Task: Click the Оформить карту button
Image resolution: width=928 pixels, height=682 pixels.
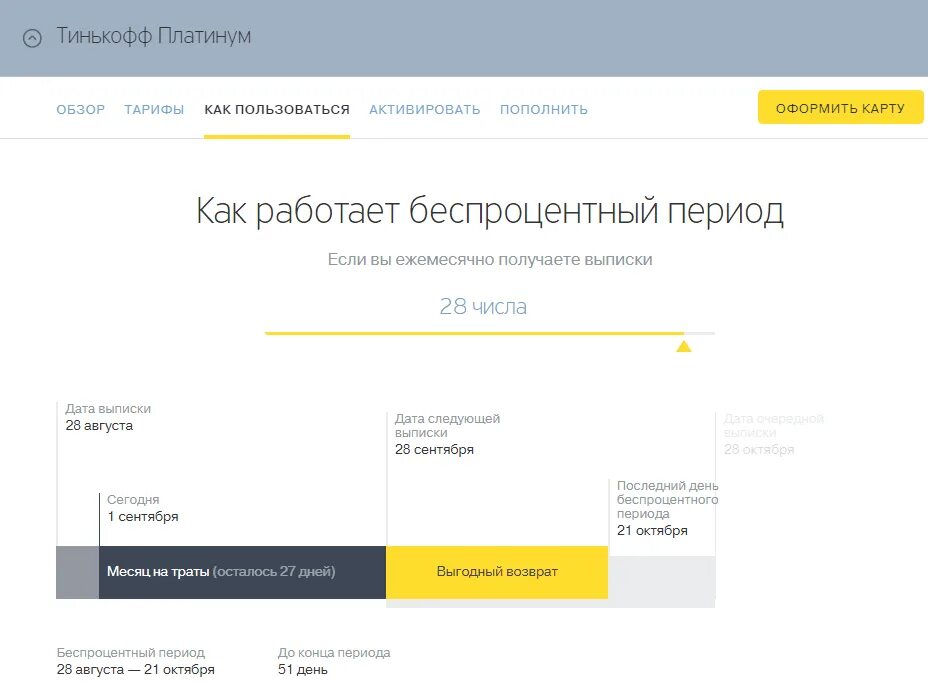Action: [840, 107]
